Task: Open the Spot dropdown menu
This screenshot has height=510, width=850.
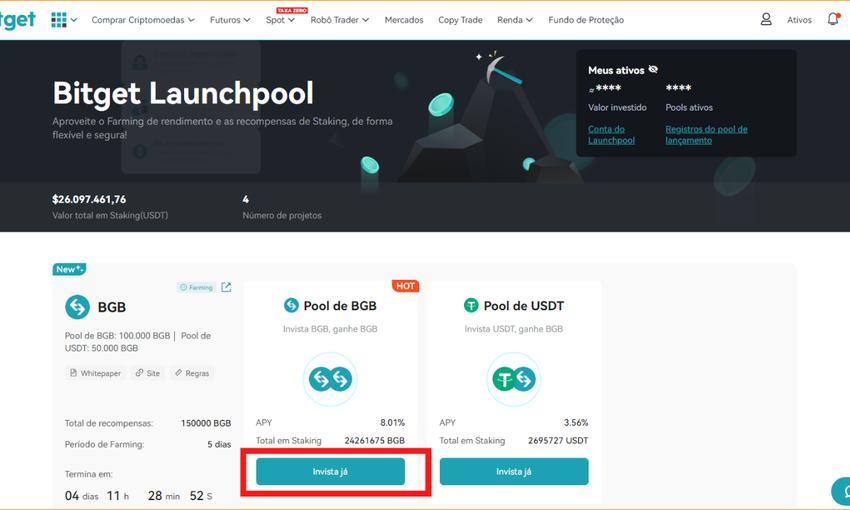Action: [x=280, y=20]
